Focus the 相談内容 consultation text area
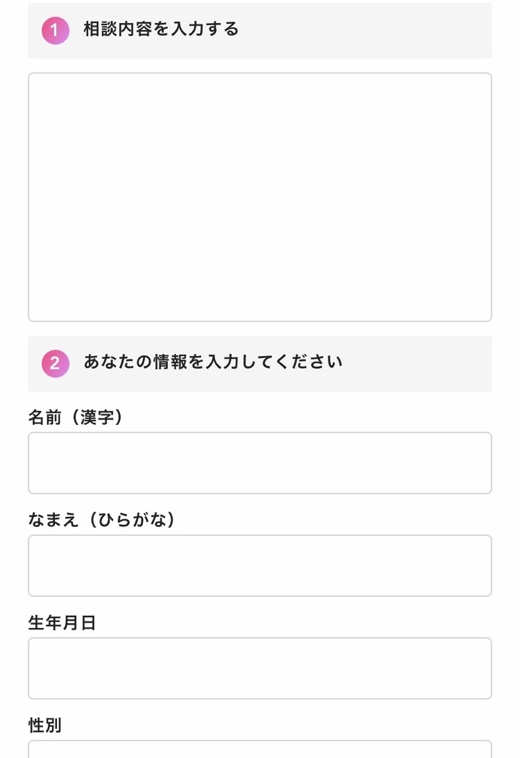520x758 pixels. coord(260,197)
